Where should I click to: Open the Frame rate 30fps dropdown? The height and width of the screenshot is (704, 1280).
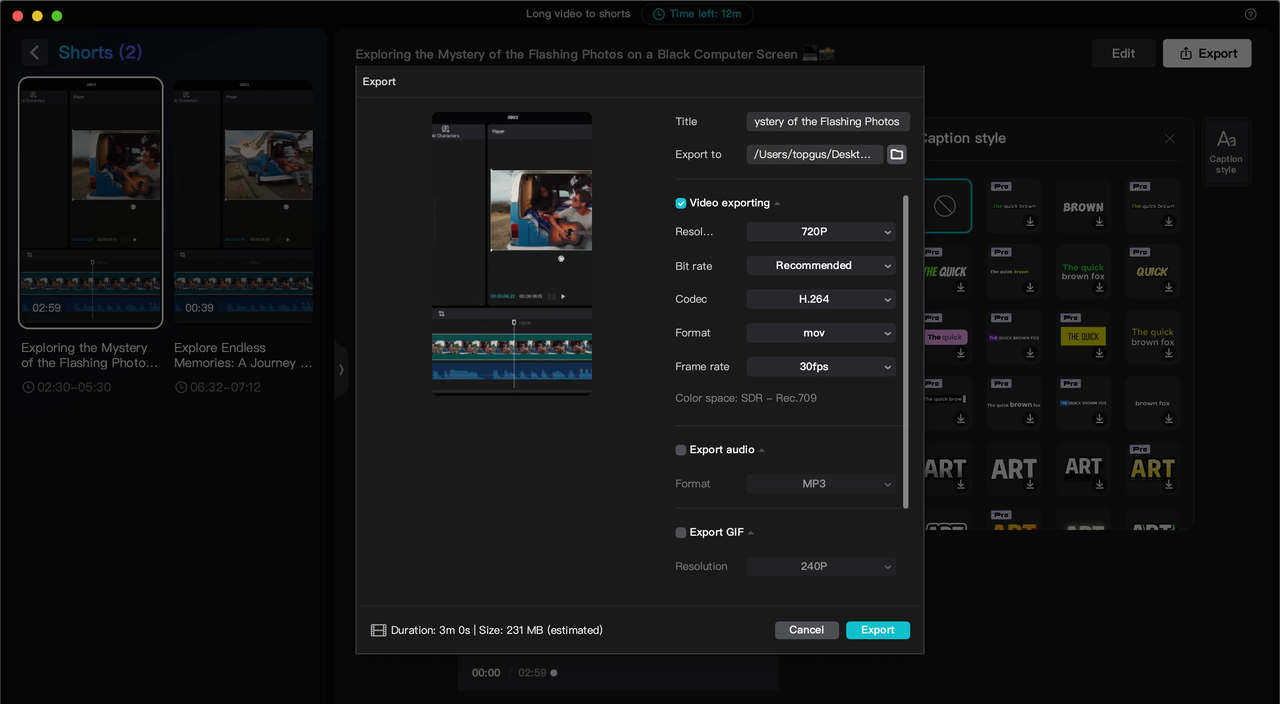[x=821, y=367]
